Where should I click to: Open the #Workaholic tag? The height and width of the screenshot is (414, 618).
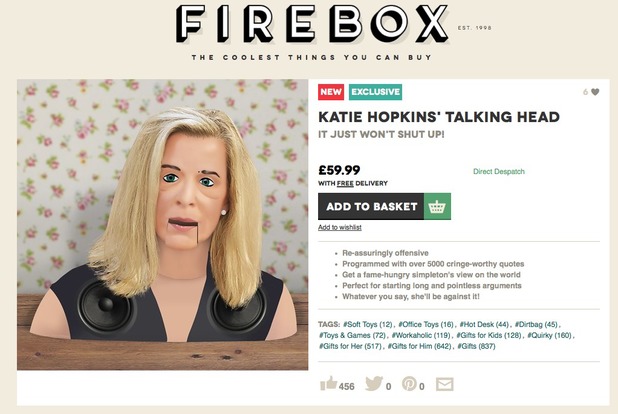421,336
